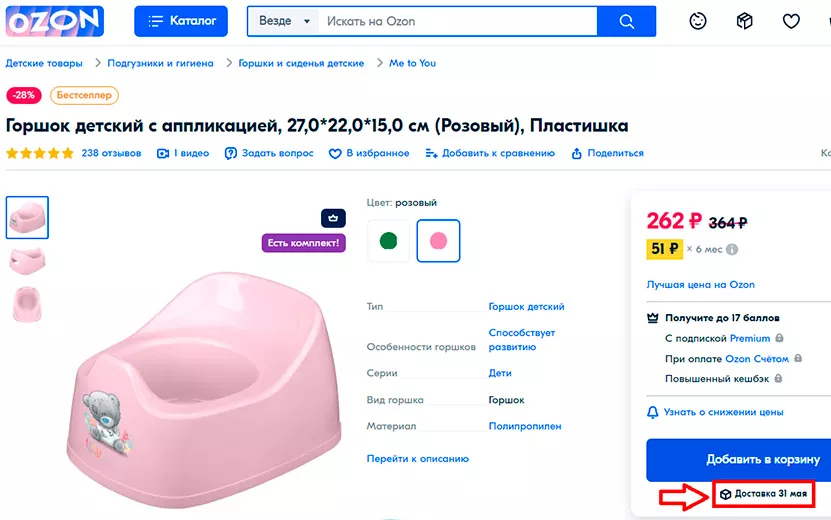831x520 pixels.
Task: Open orders box icon in header
Action: (x=744, y=21)
